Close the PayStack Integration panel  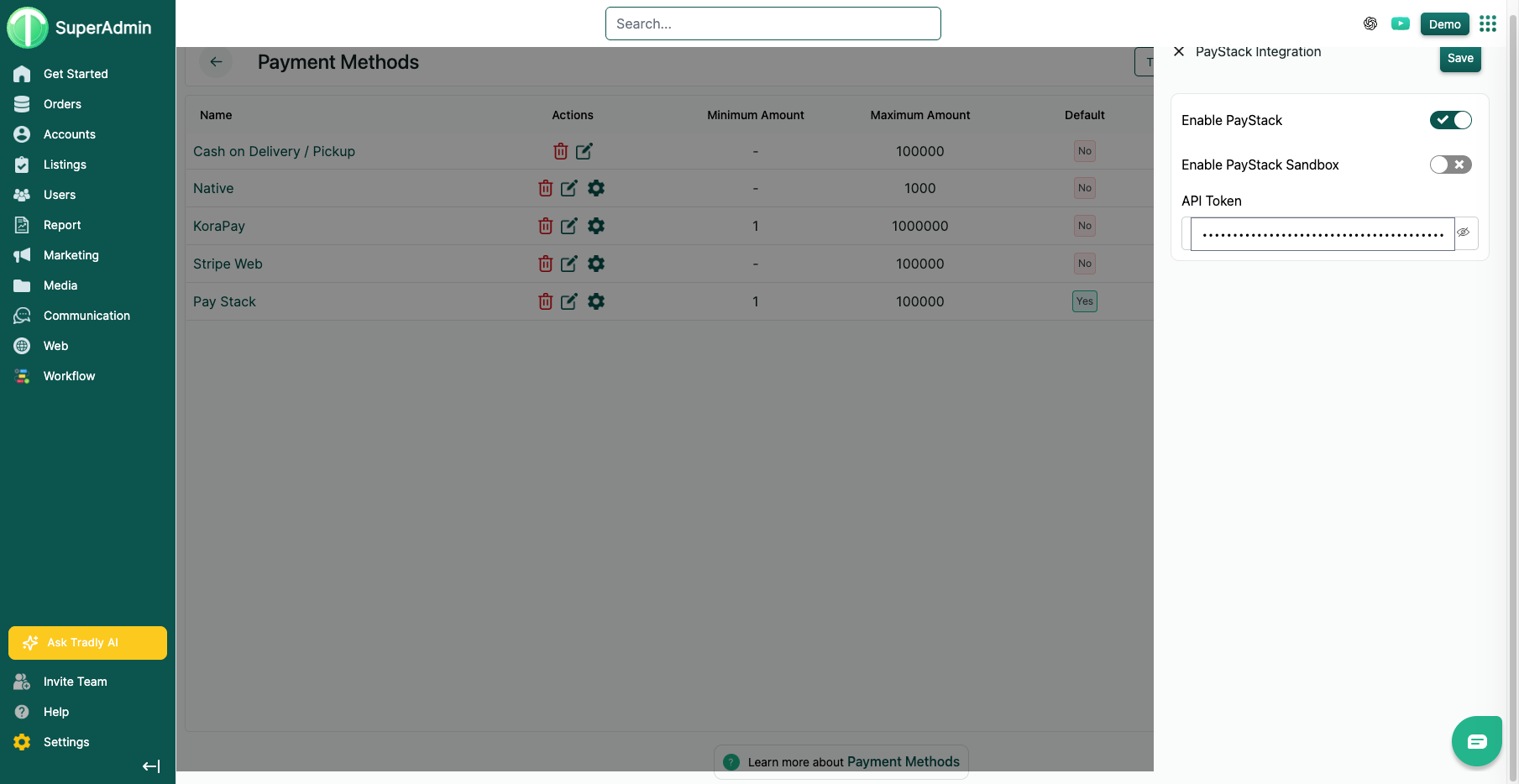[1179, 51]
